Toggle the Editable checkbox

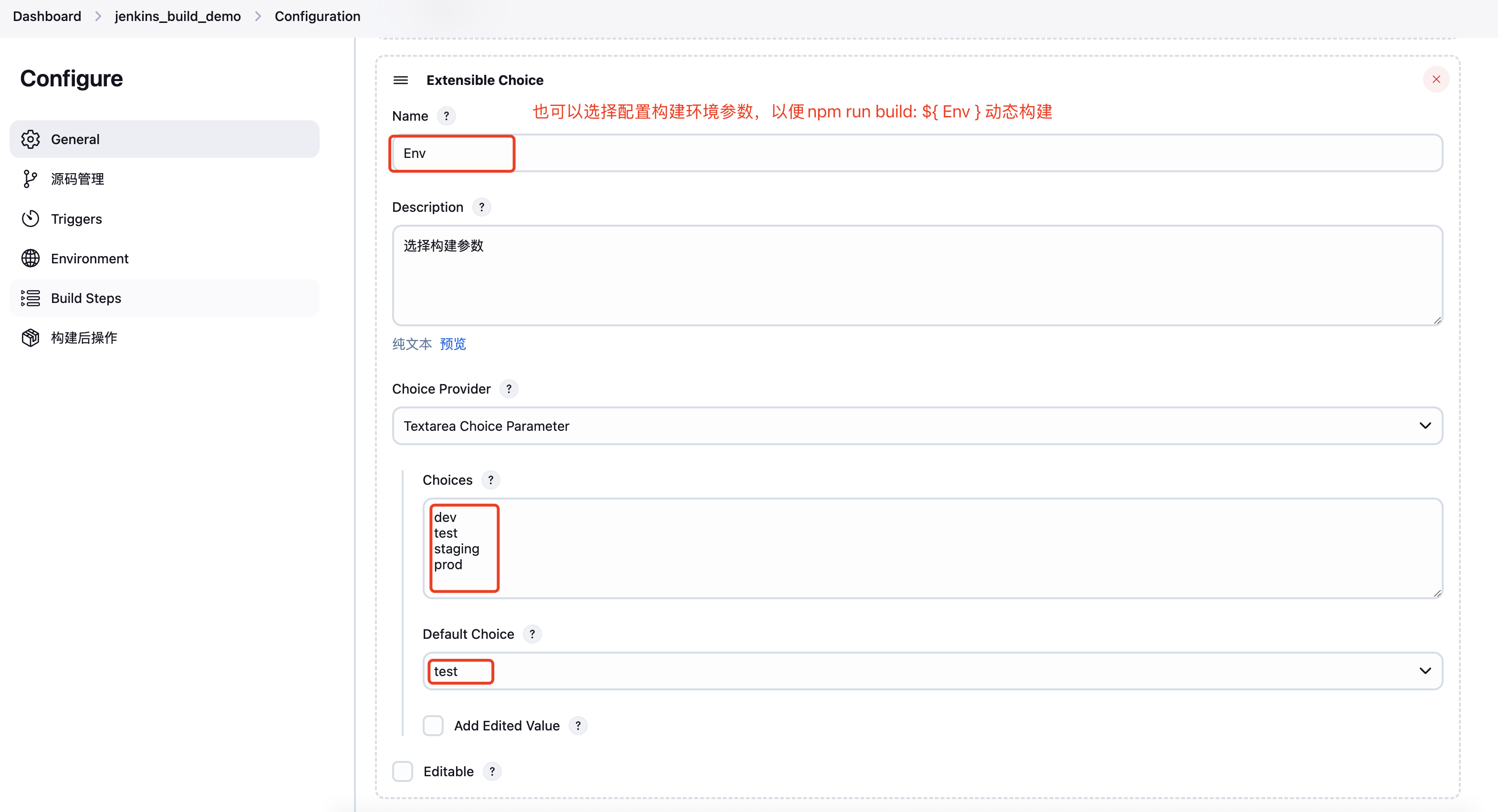point(403,771)
